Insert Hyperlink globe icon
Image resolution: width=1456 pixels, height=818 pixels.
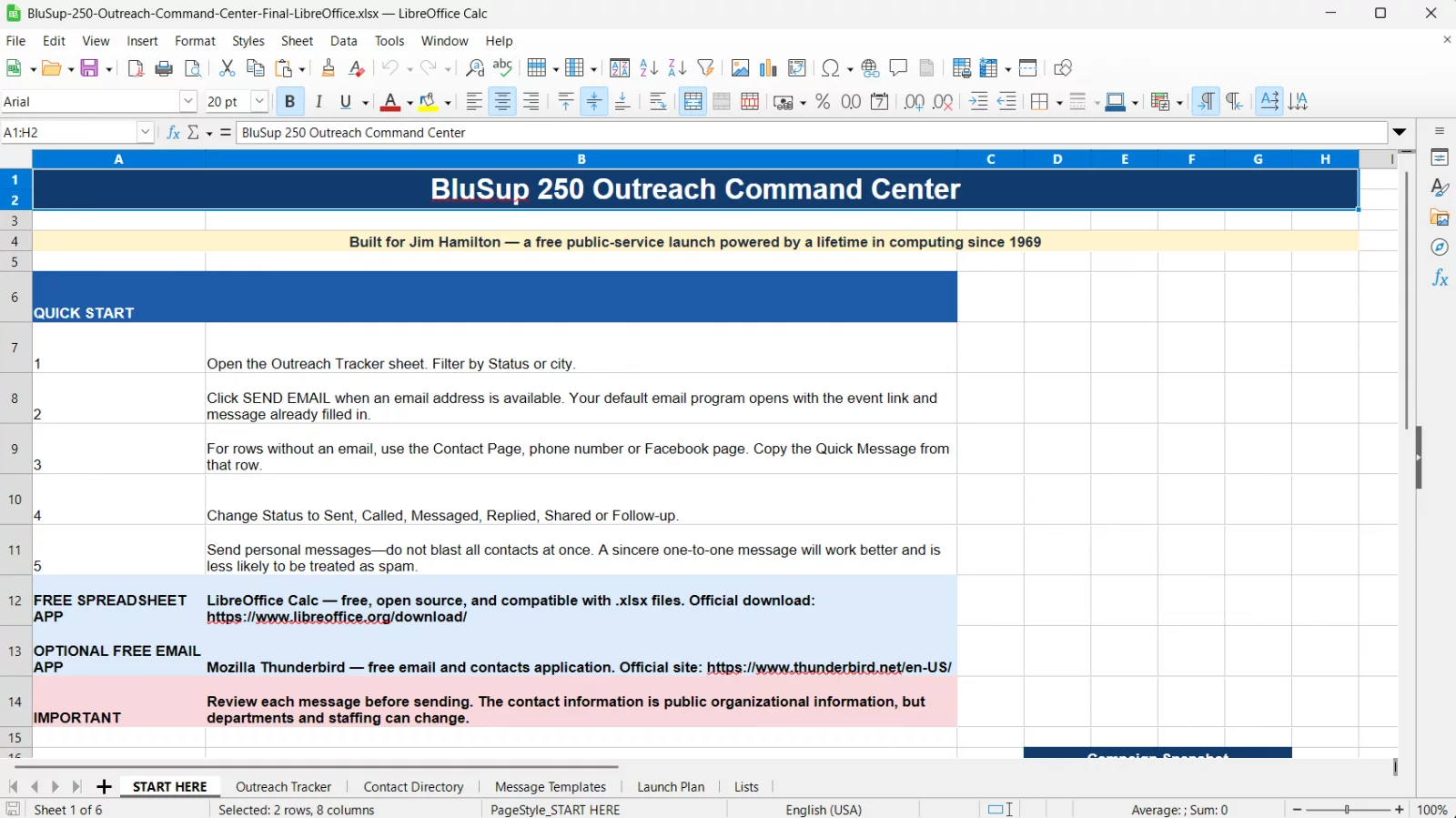[x=870, y=68]
